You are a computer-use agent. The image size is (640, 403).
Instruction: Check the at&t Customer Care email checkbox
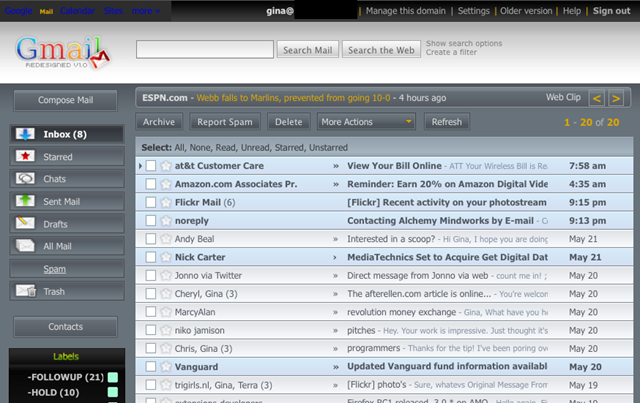(151, 165)
